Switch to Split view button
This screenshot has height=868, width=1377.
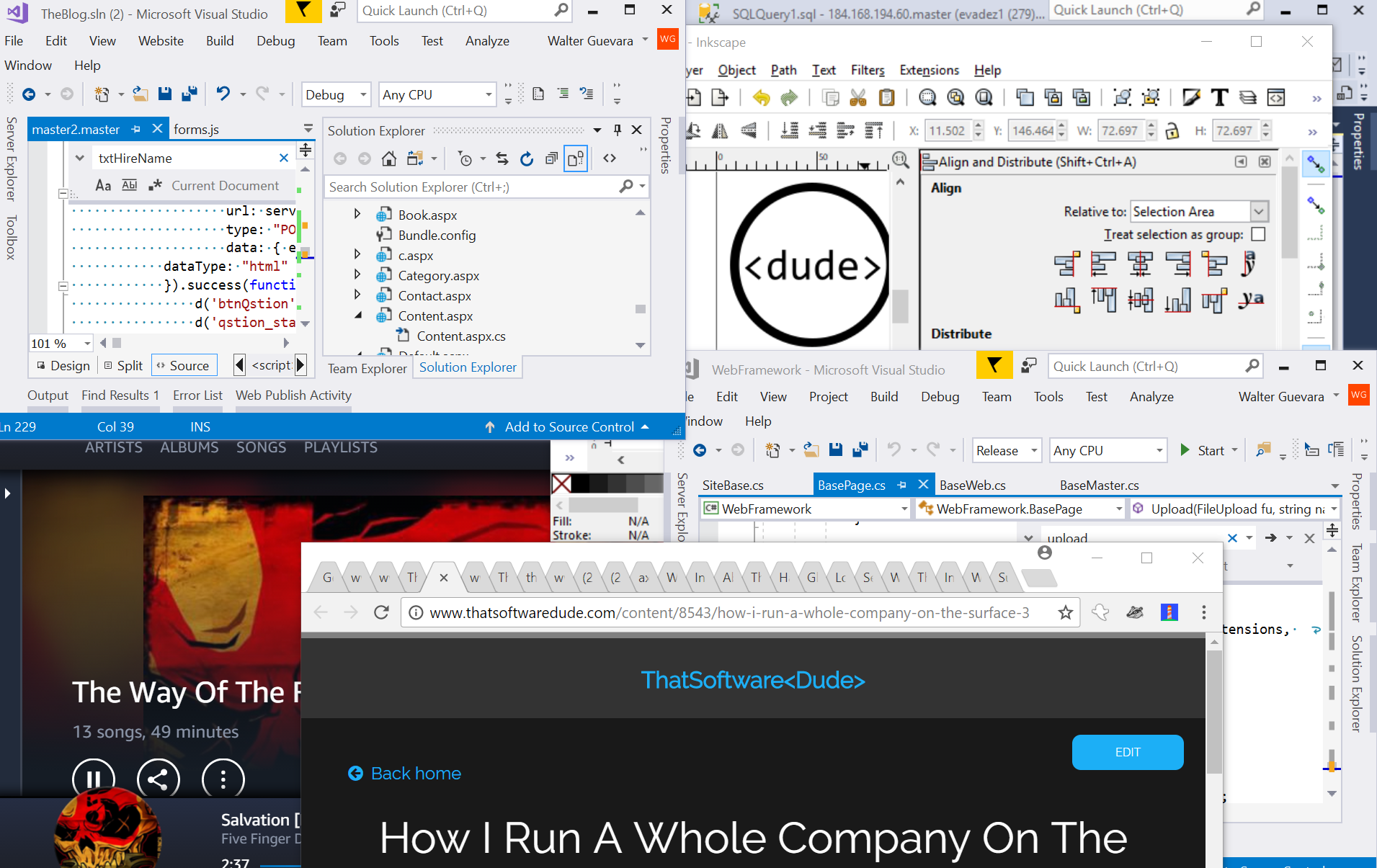(123, 365)
